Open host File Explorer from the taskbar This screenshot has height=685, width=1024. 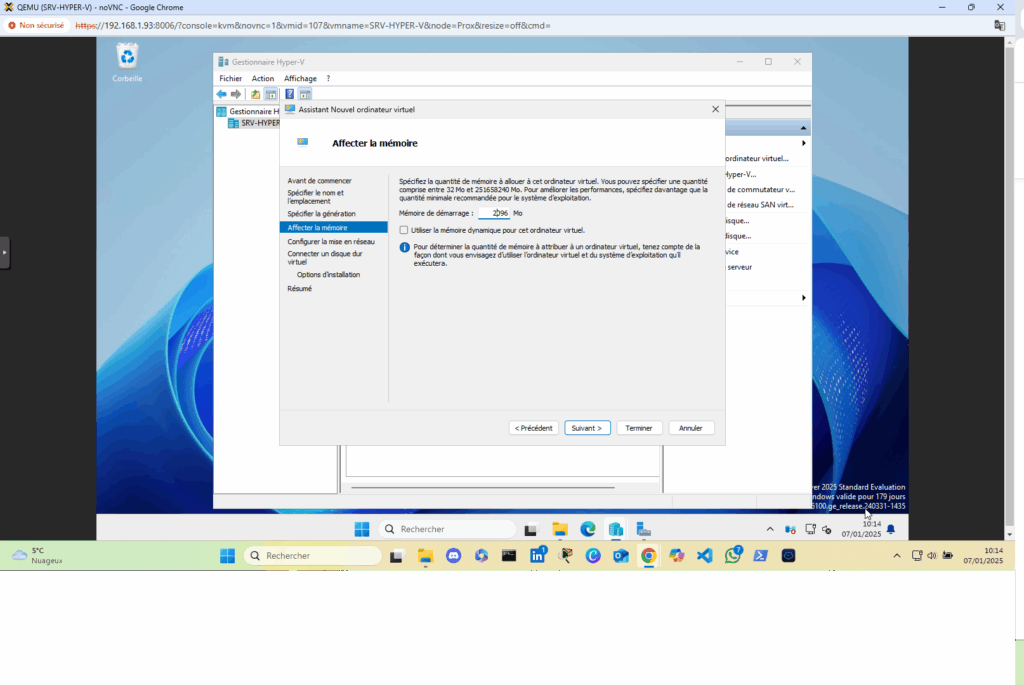pos(425,556)
